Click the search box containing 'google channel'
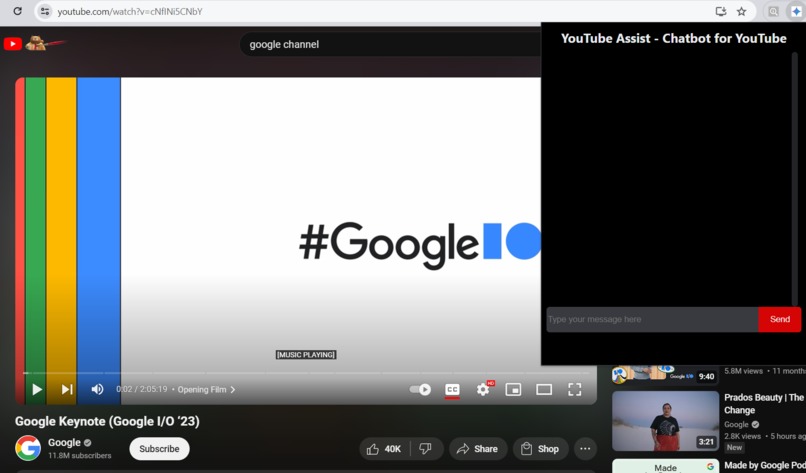806x473 pixels. point(391,45)
